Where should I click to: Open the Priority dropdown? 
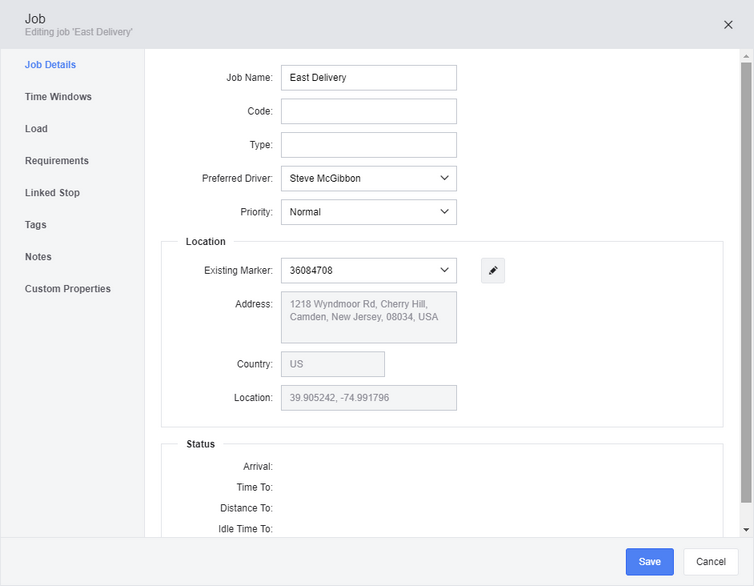point(369,212)
